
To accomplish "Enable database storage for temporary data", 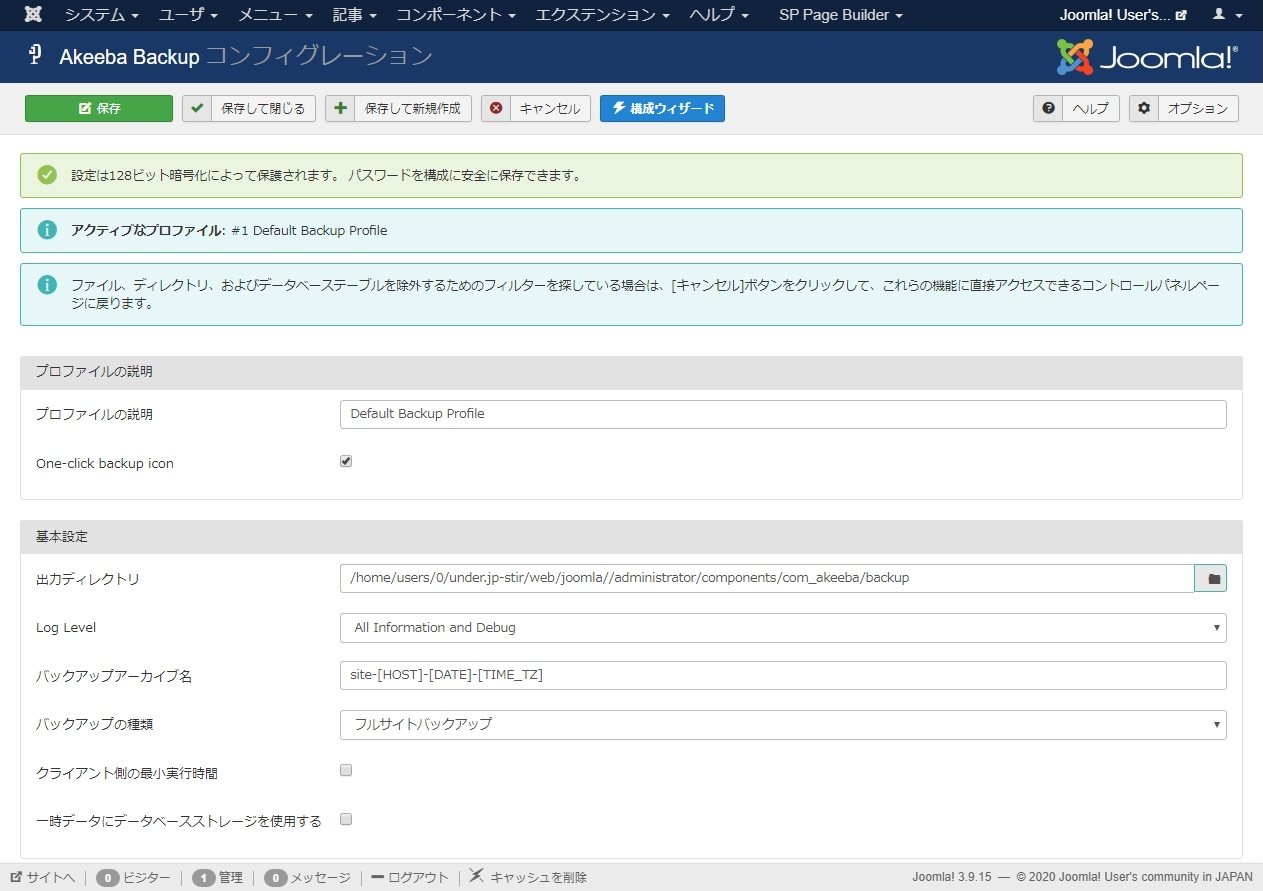I will [345, 819].
